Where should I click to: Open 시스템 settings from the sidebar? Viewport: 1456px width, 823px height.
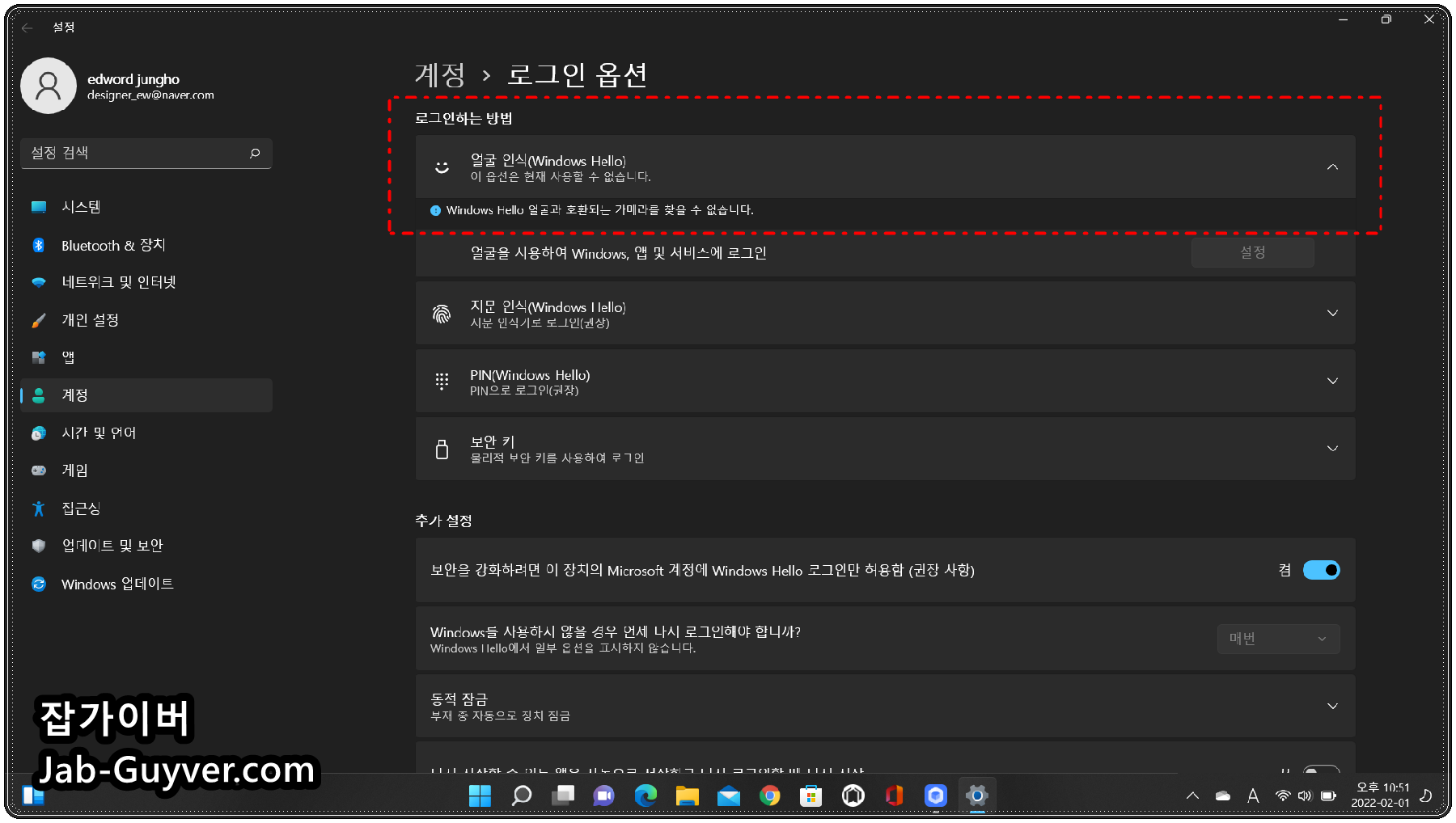(81, 206)
